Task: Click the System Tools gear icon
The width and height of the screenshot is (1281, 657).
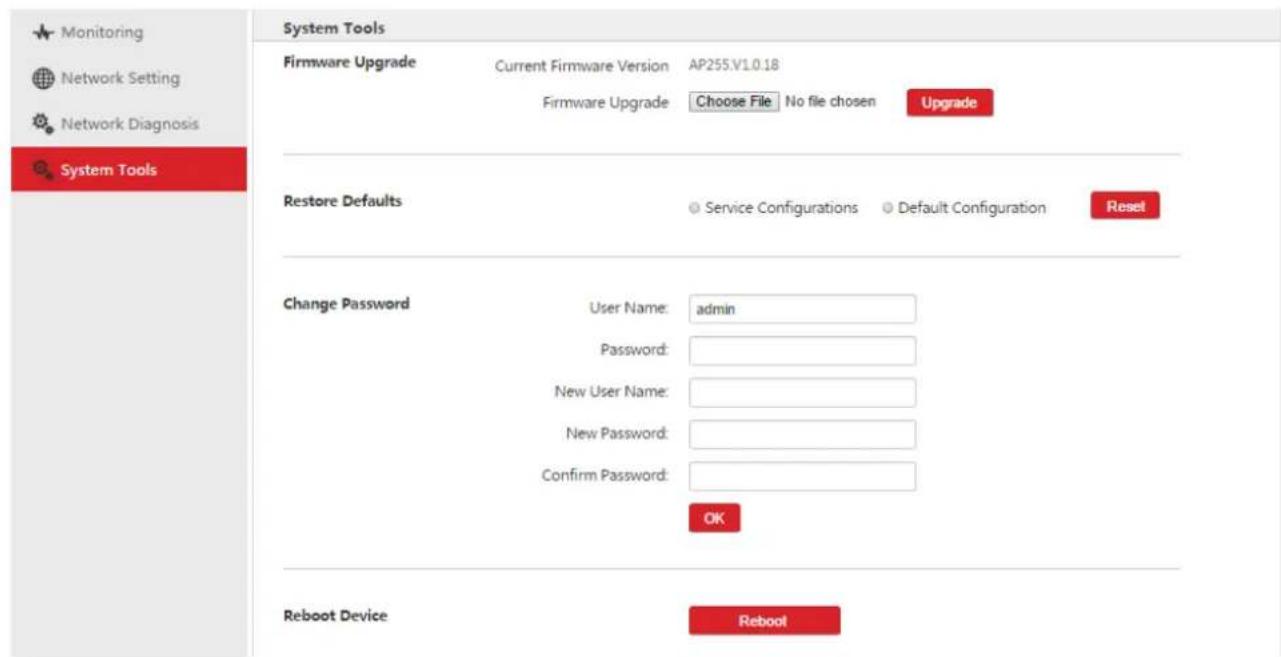Action: click(42, 169)
